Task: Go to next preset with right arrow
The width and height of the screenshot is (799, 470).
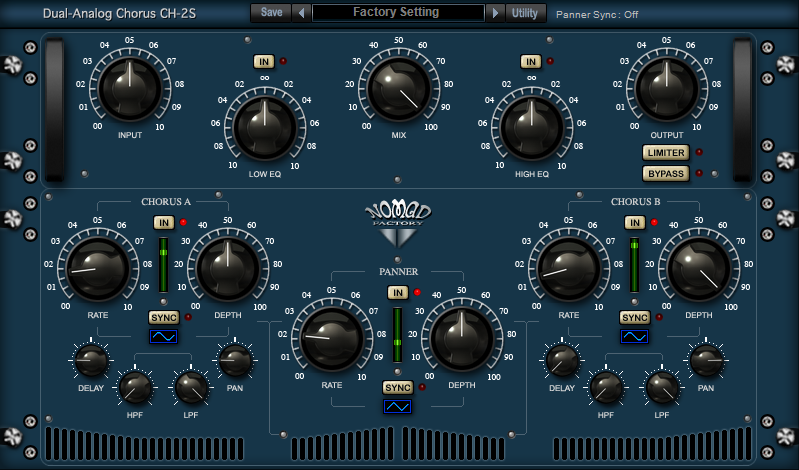Action: pos(495,13)
